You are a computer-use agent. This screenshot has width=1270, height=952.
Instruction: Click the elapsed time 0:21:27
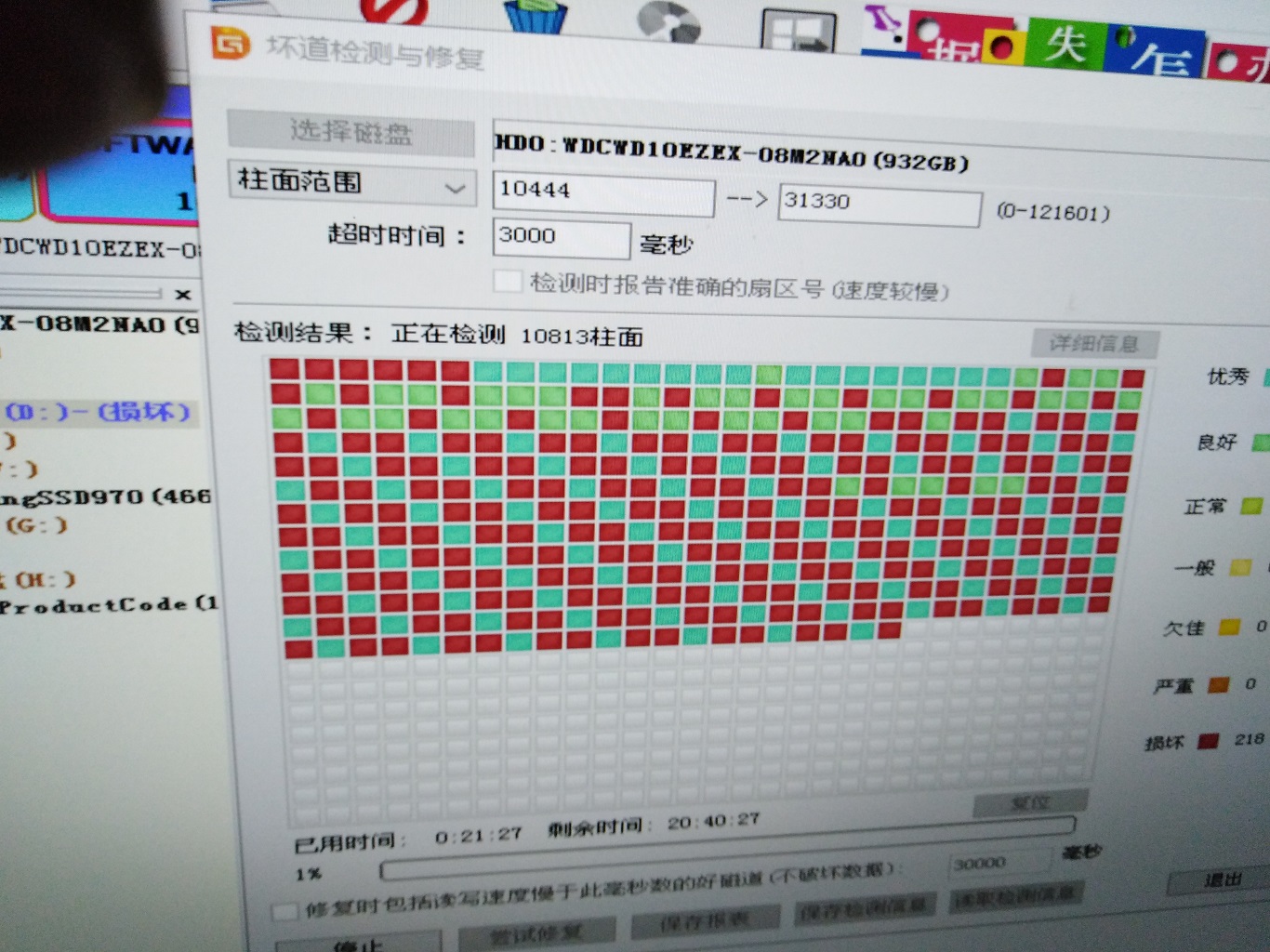pos(479,835)
